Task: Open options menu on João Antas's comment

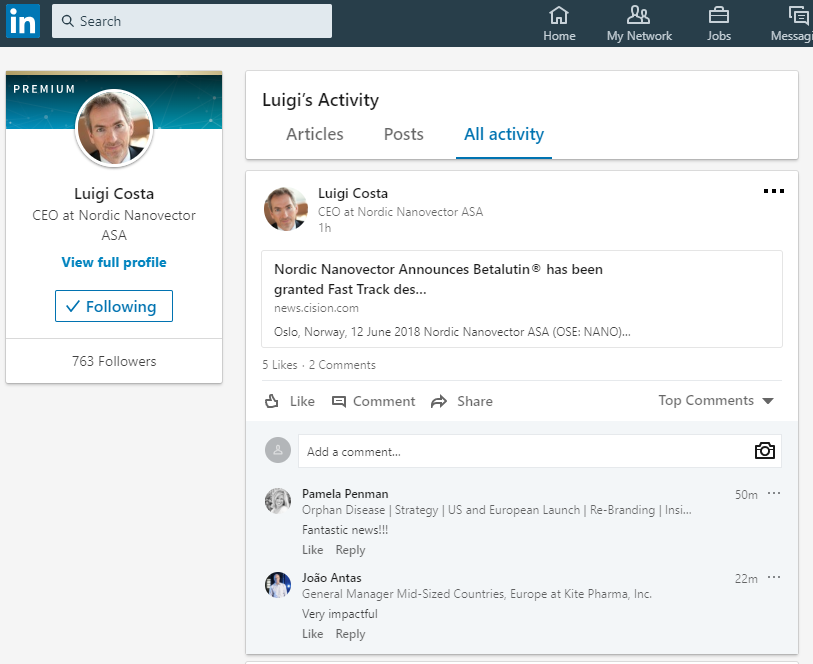Action: tap(774, 577)
